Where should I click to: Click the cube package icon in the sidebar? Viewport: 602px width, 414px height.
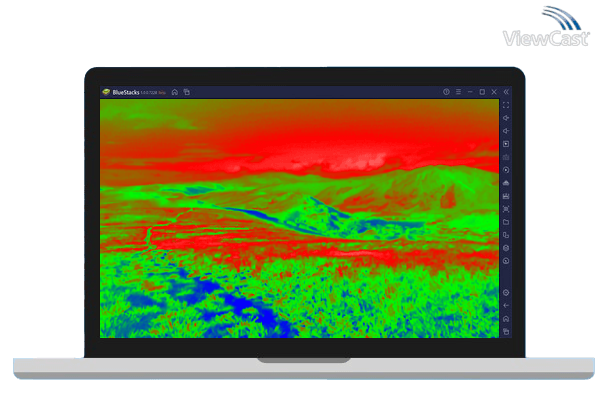click(506, 248)
